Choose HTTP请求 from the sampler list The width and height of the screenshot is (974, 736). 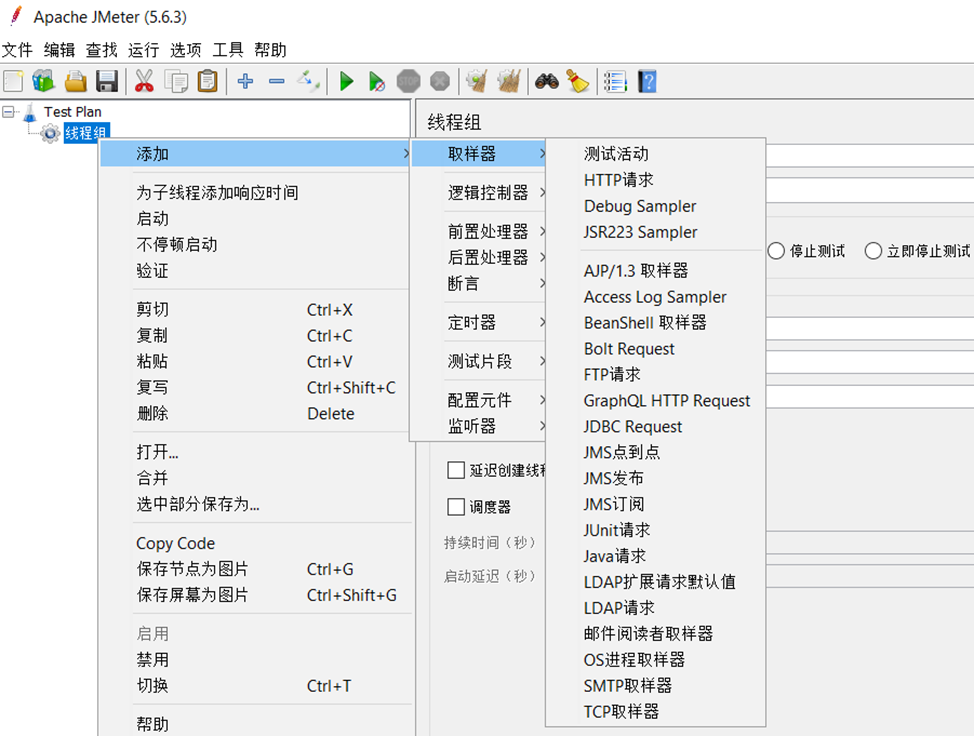point(618,180)
